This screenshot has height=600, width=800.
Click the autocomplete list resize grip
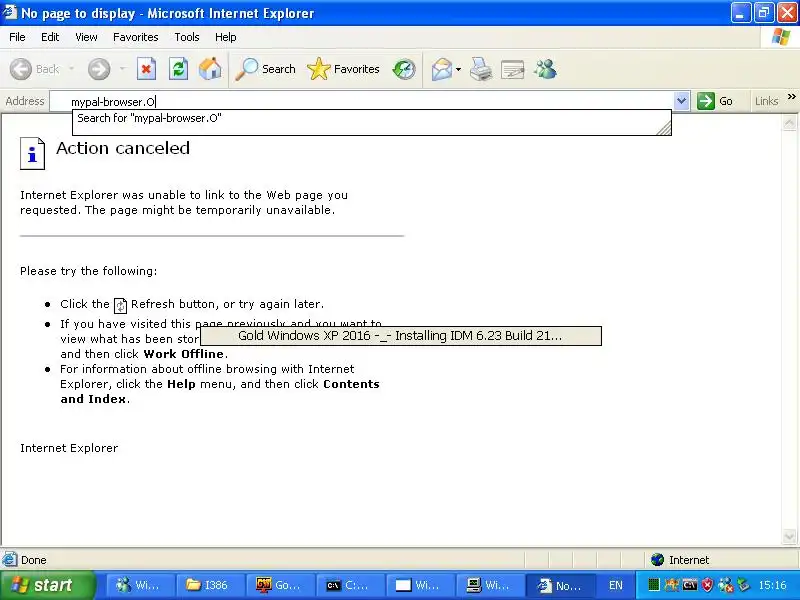(664, 129)
